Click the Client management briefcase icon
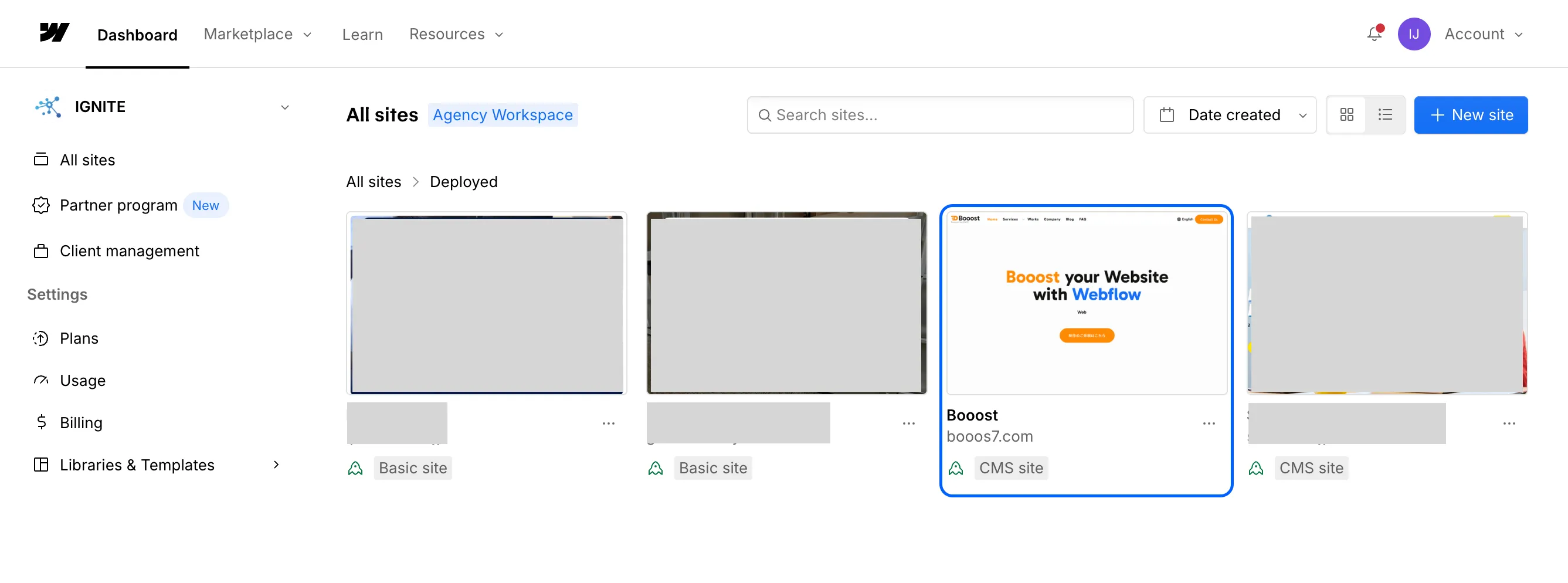1568x583 pixels. point(41,250)
